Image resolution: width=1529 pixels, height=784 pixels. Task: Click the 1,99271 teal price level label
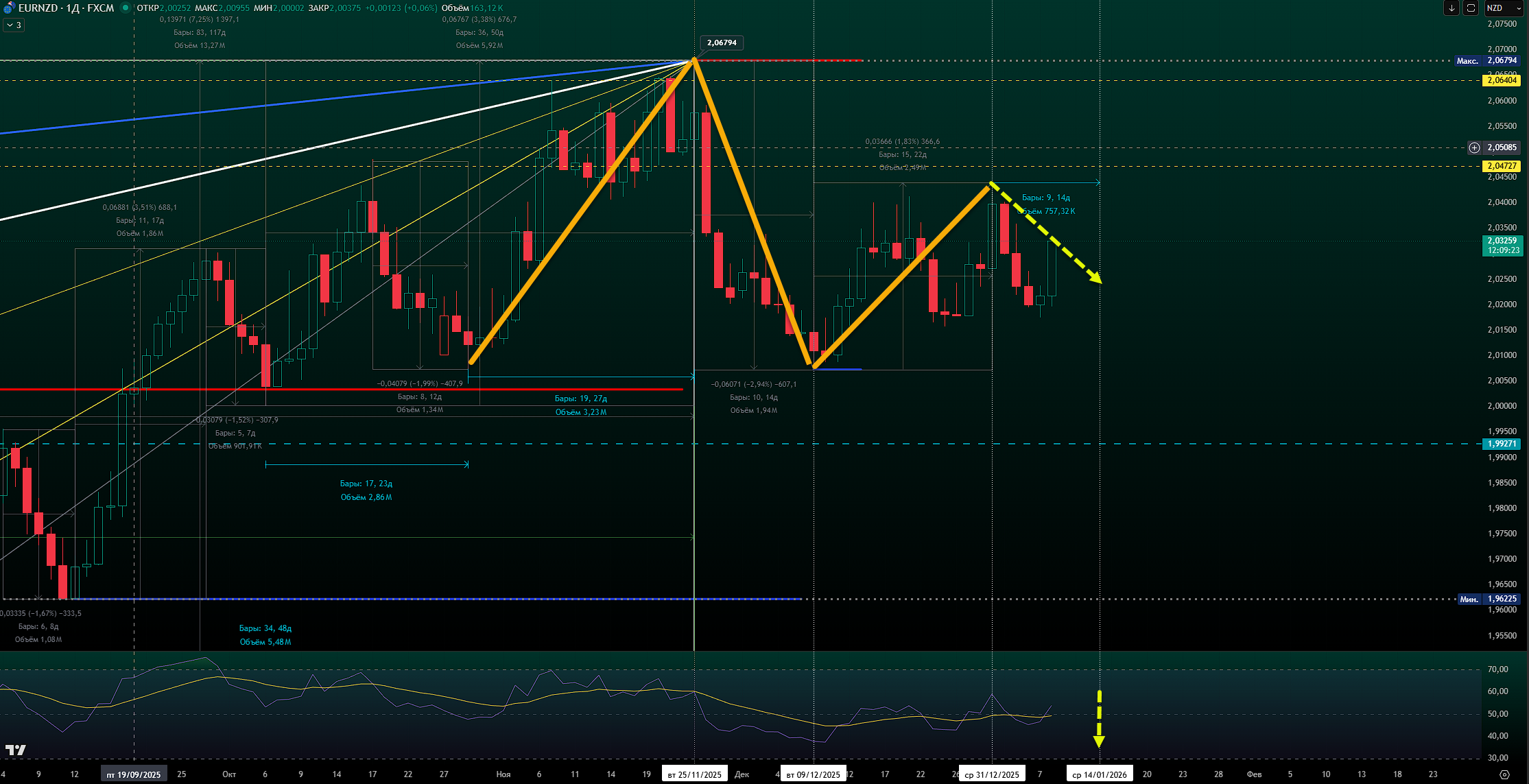click(1502, 444)
